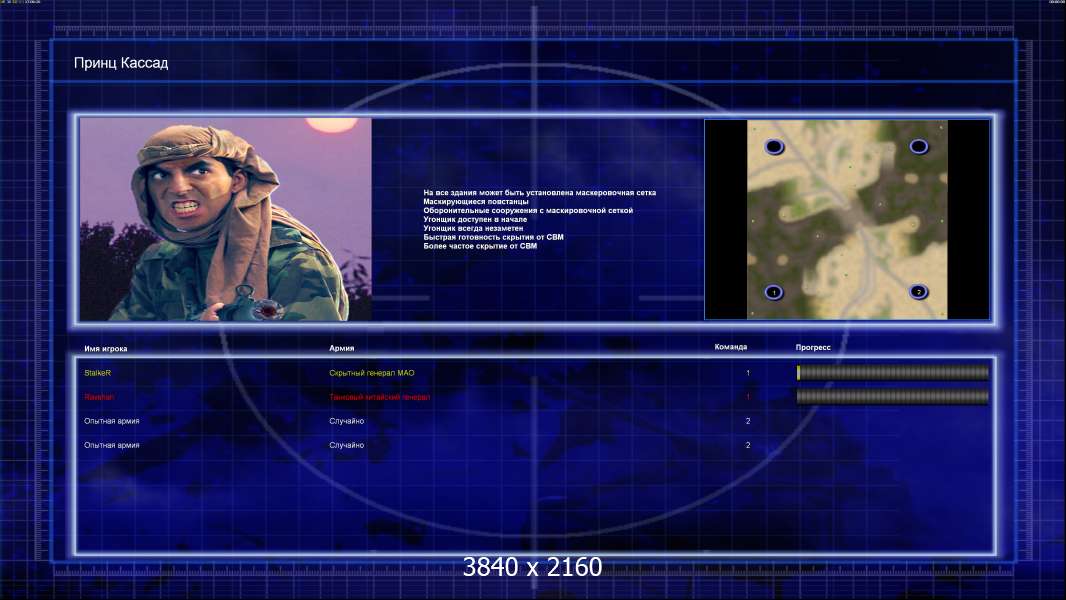
Task: Click the Угонщик доступен в начале line
Action: tap(475, 219)
